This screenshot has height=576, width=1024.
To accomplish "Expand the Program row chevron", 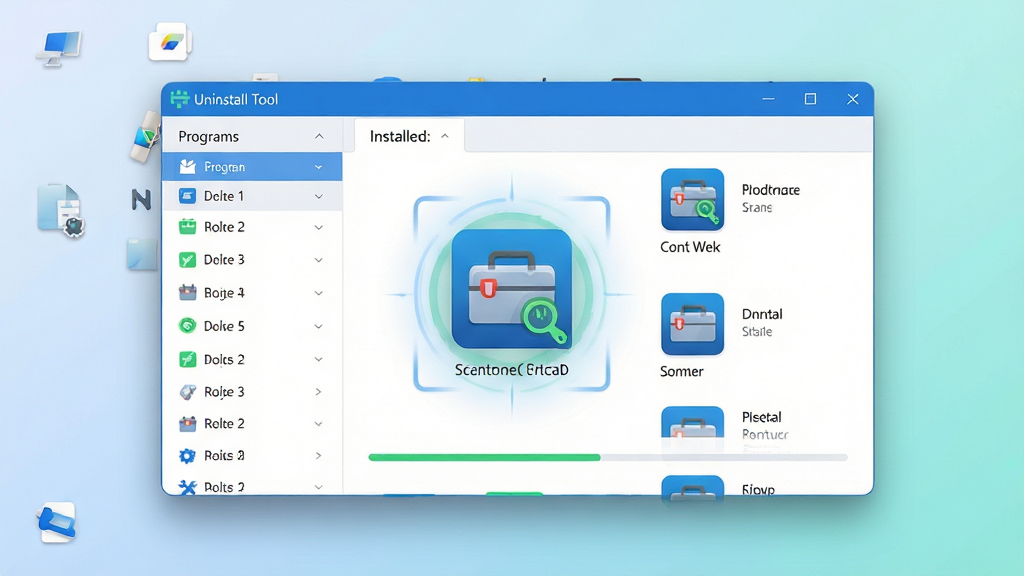I will tap(318, 167).
